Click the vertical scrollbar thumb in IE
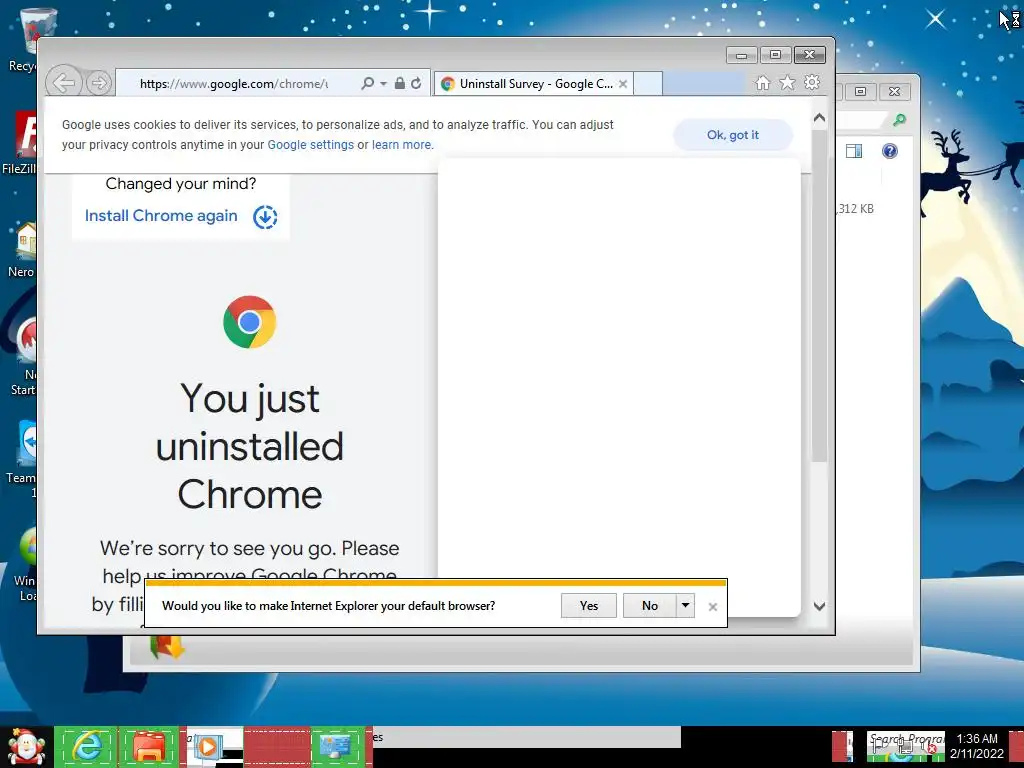The width and height of the screenshot is (1024, 768). [820, 296]
